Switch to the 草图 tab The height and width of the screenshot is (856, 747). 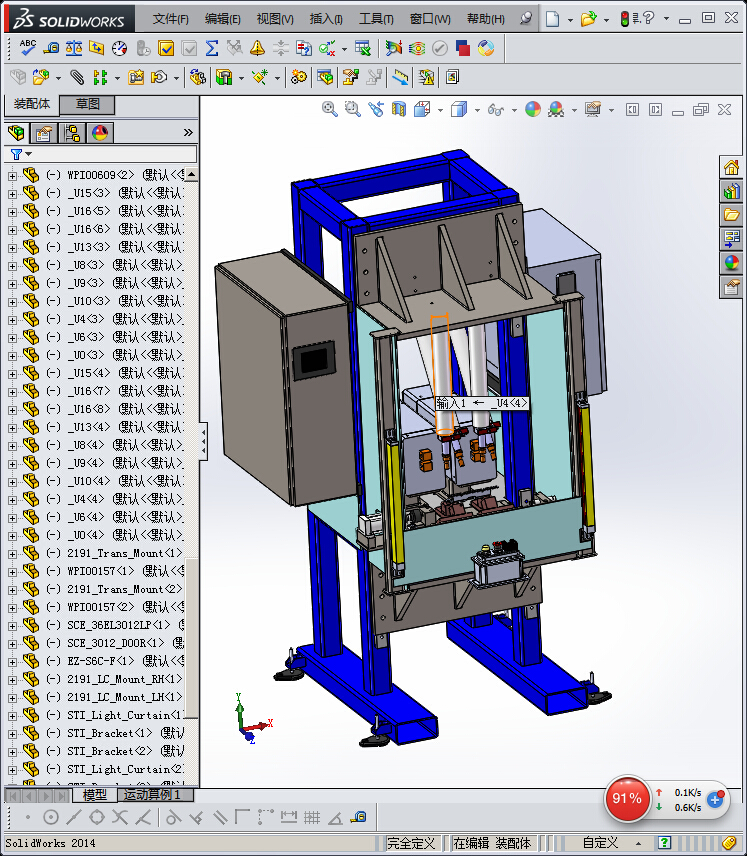87,104
